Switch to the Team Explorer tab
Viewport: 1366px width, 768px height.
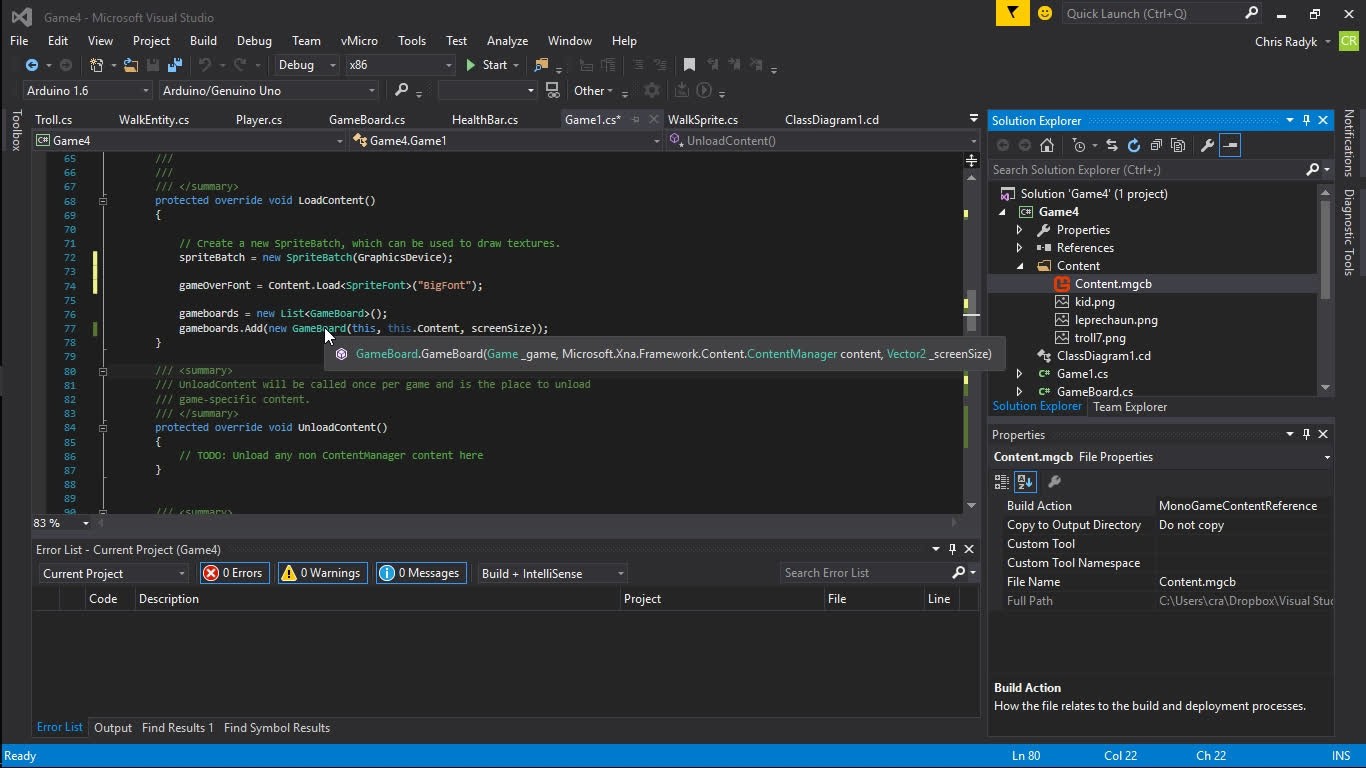pos(1130,407)
